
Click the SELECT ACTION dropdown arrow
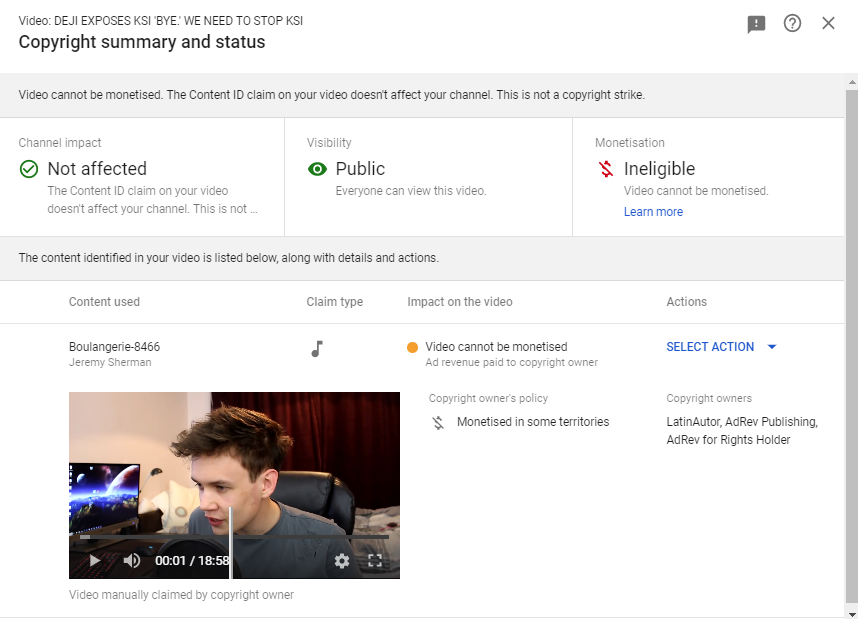[772, 347]
